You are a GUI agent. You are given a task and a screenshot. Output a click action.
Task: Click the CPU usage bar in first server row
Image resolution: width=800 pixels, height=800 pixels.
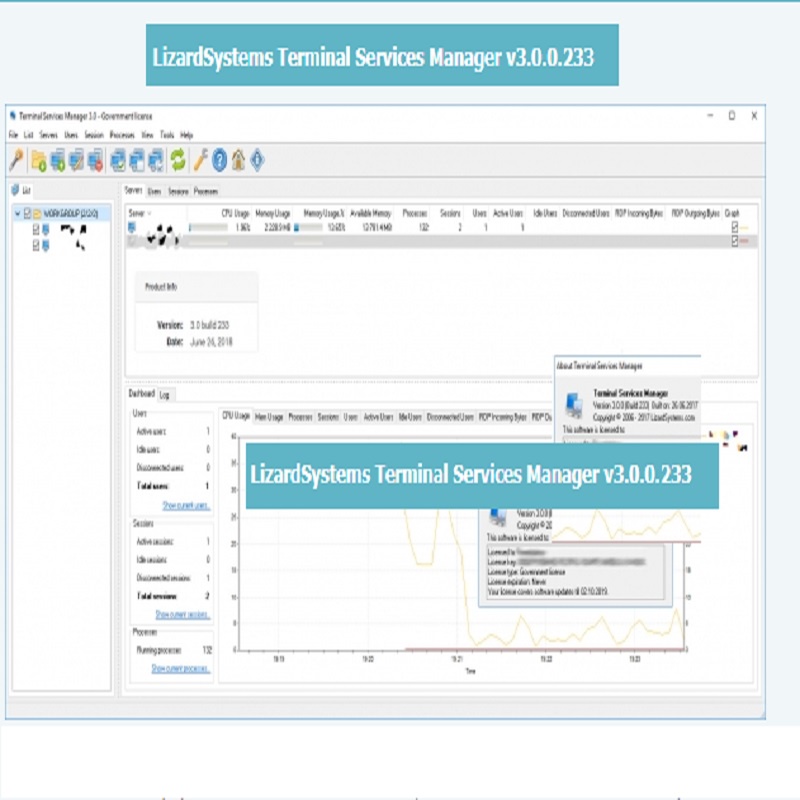(208, 228)
